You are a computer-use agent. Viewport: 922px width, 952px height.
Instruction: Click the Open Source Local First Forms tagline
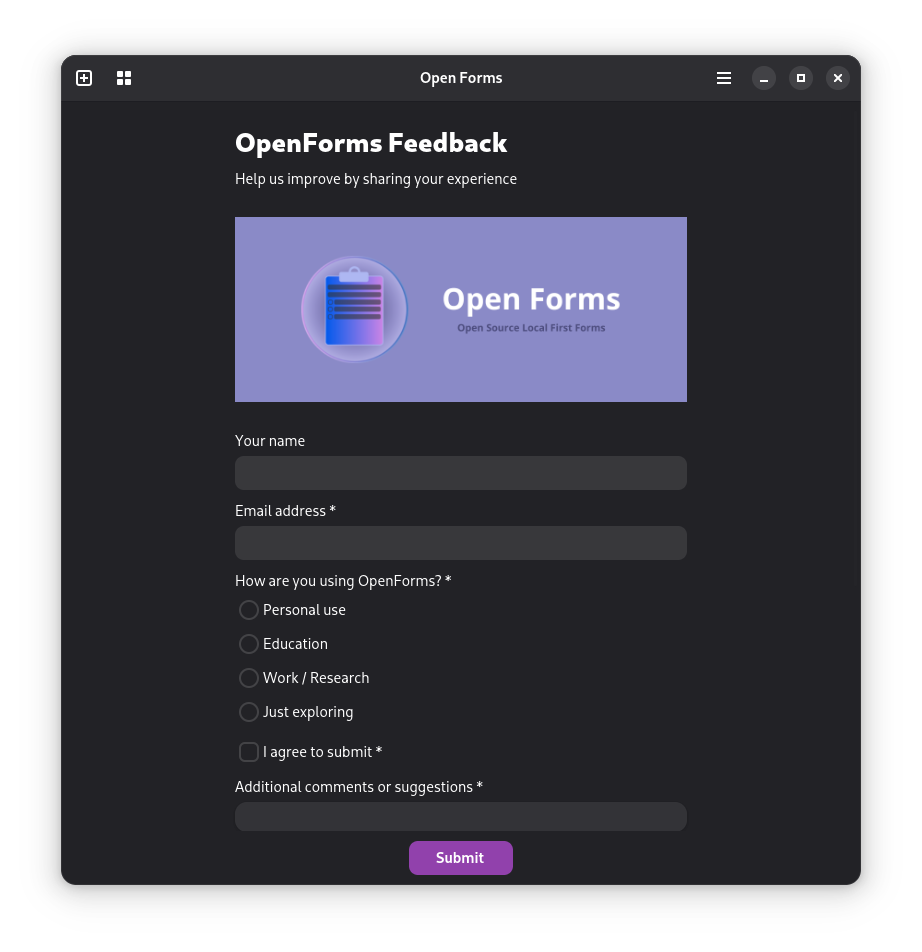531,327
